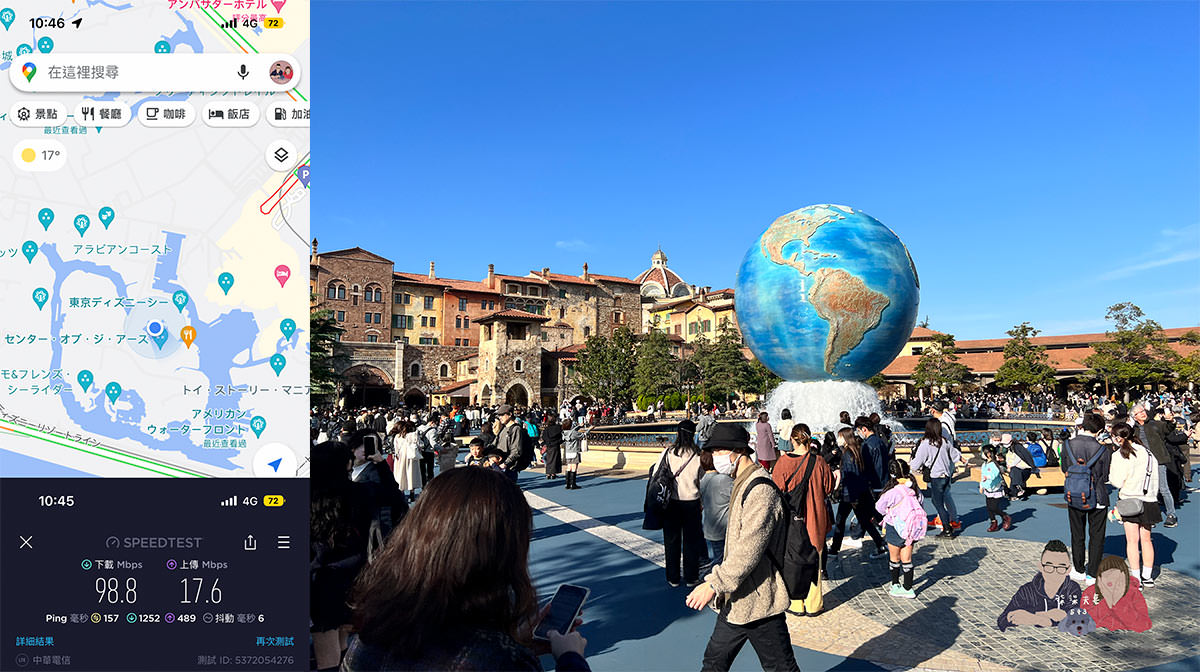
Task: Select the 咖啡 coffee filter chip
Action: point(166,114)
